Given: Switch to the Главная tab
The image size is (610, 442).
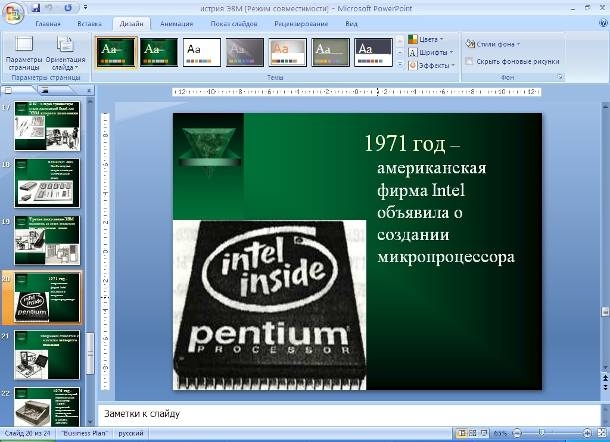Looking at the screenshot, I should 48,24.
